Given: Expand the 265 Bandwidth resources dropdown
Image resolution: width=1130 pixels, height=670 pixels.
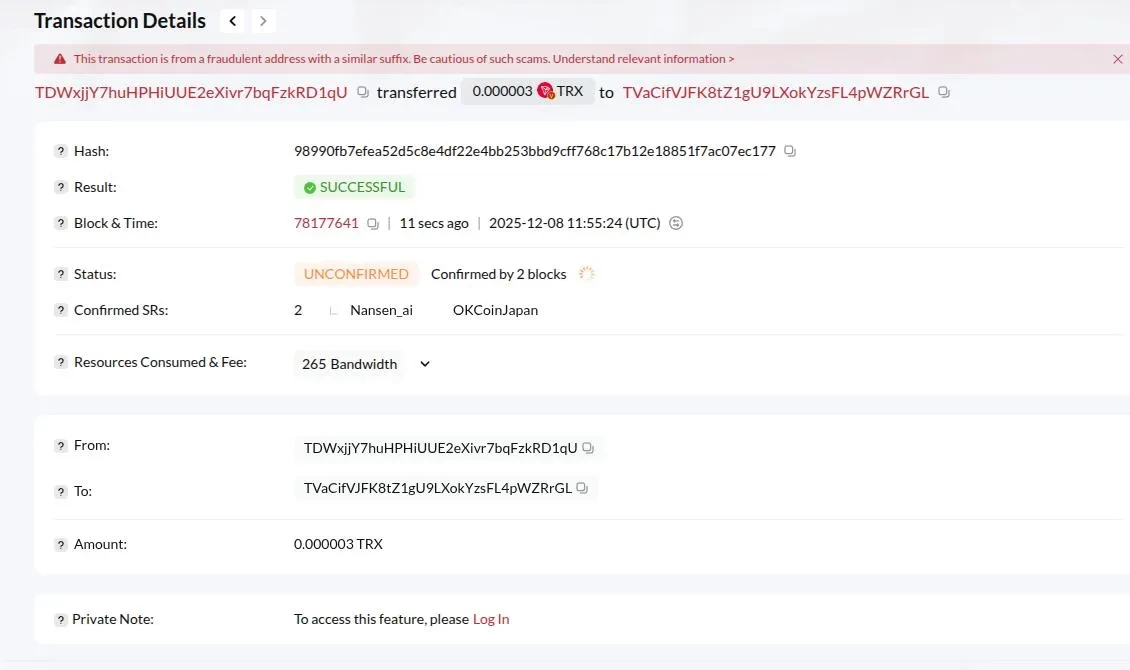Looking at the screenshot, I should coord(424,364).
